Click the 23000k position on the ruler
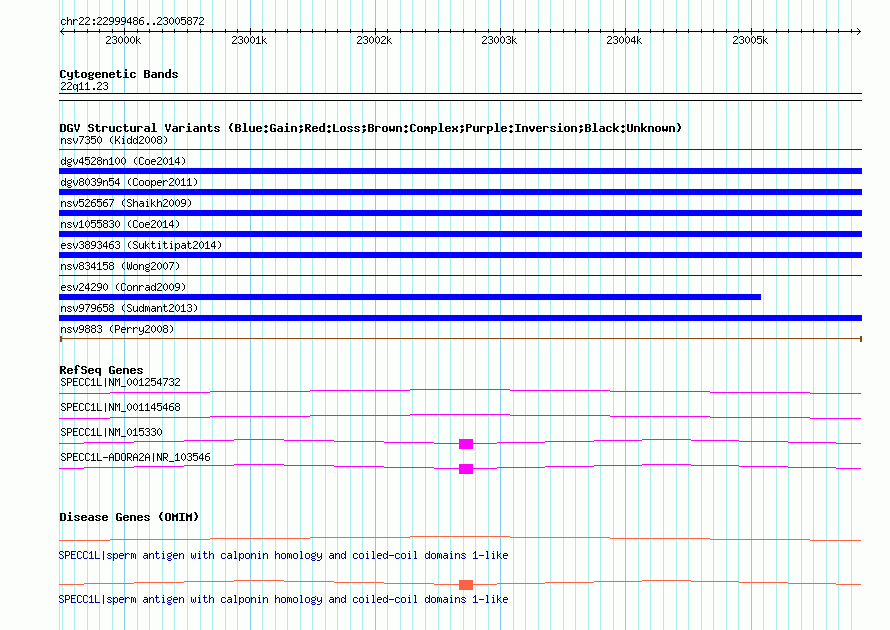 (x=122, y=40)
